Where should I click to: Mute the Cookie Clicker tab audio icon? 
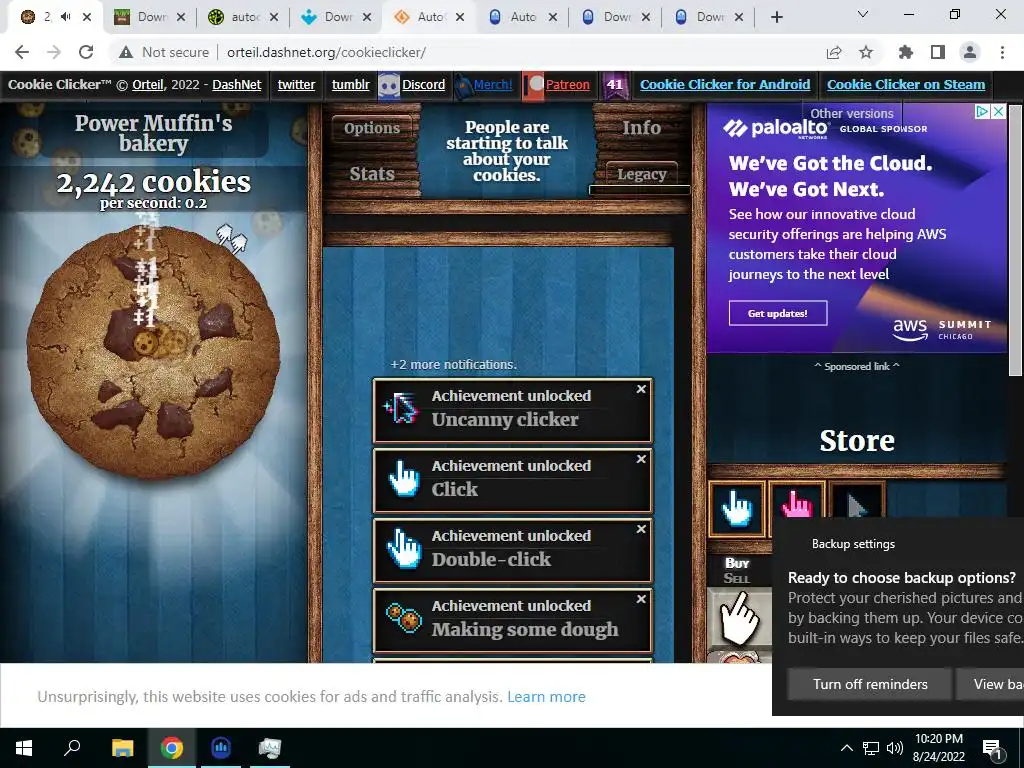65,17
